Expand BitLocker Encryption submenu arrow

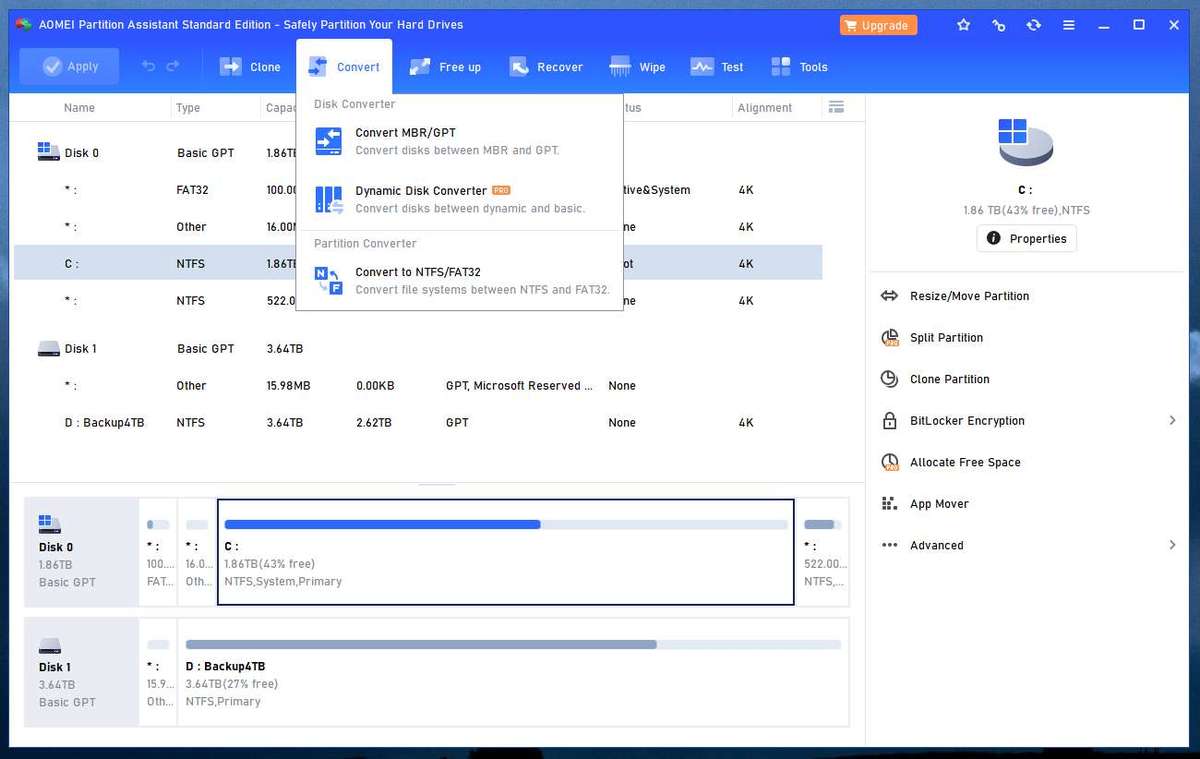click(x=1172, y=421)
